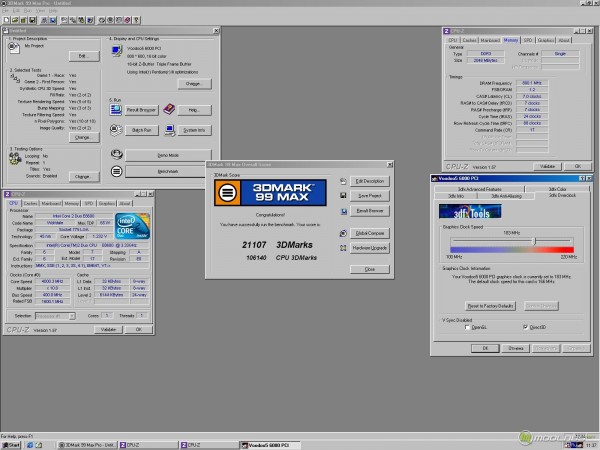Click Close in the 3DMark score dialog
The image size is (600, 450).
(370, 269)
